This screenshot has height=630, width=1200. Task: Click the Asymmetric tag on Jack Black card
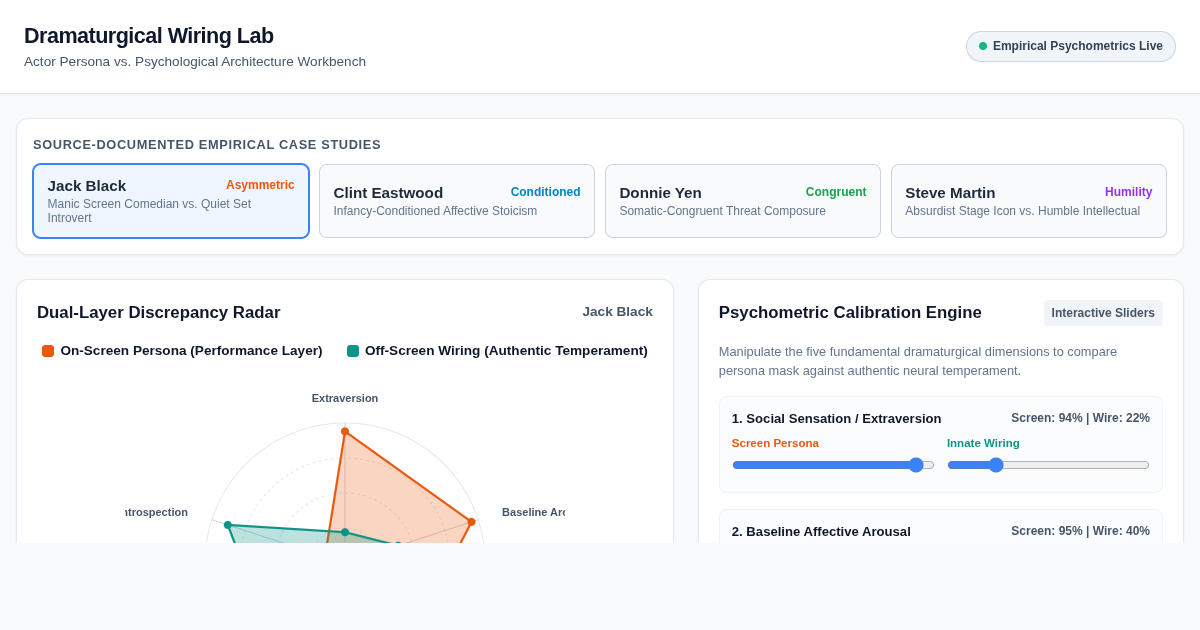pos(260,185)
